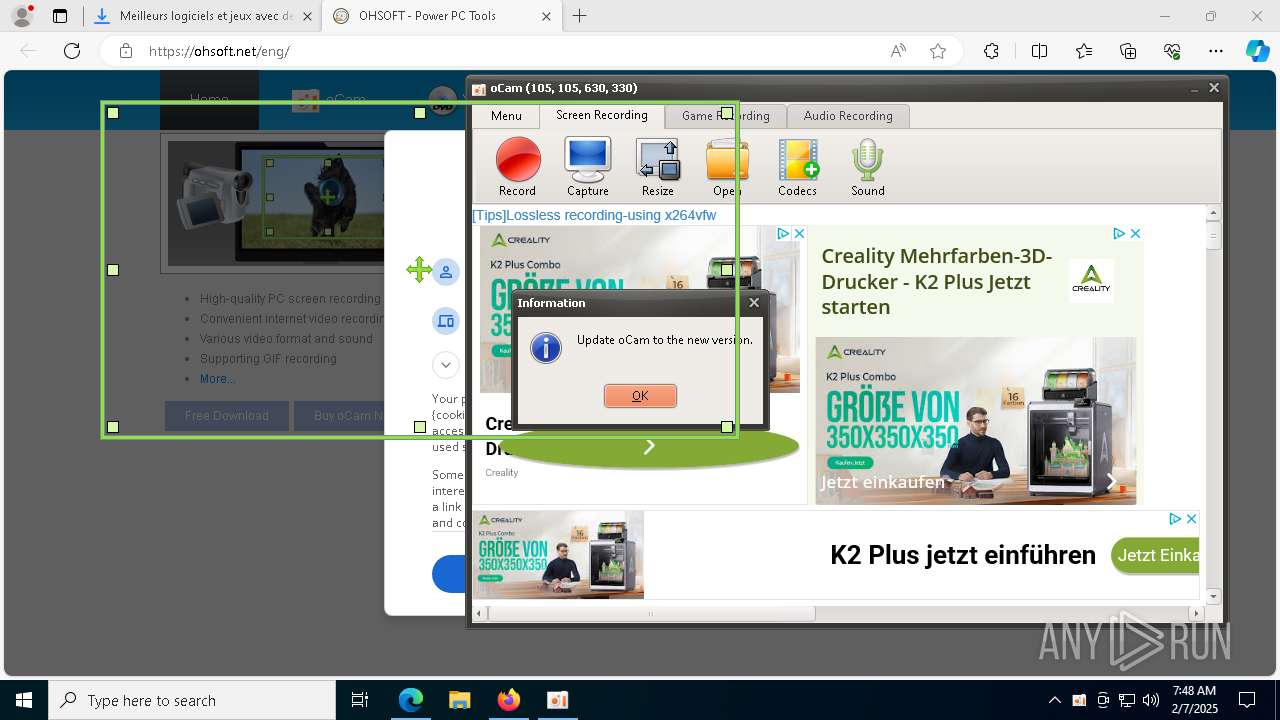Open the Sound settings in oCam
This screenshot has height=720, width=1280.
pos(868,167)
